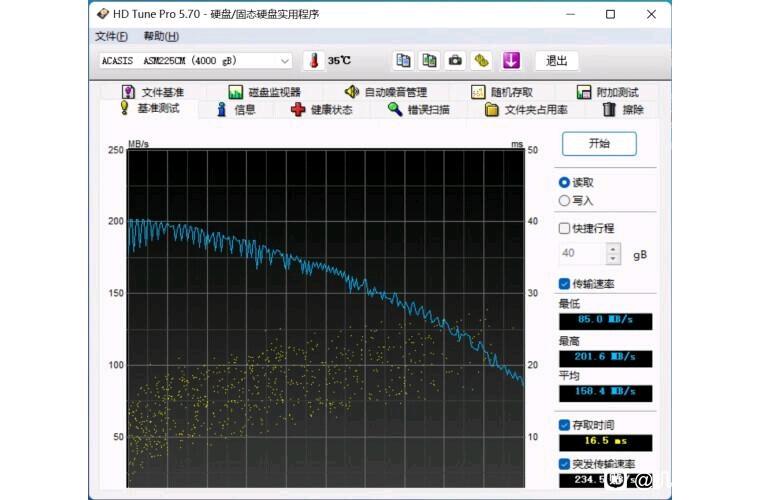Switch to the 擦除 tab
This screenshot has width=760, height=500.
(623, 109)
